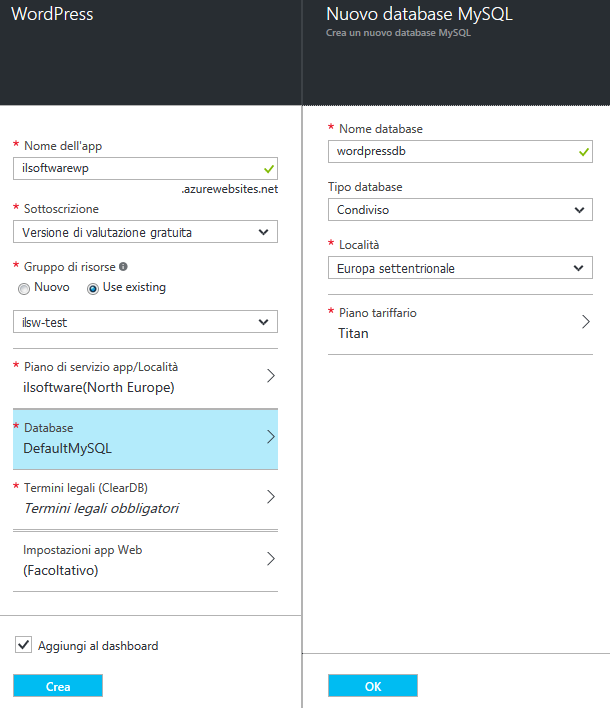Click the chevron on Piano di servizio app row

click(x=270, y=376)
